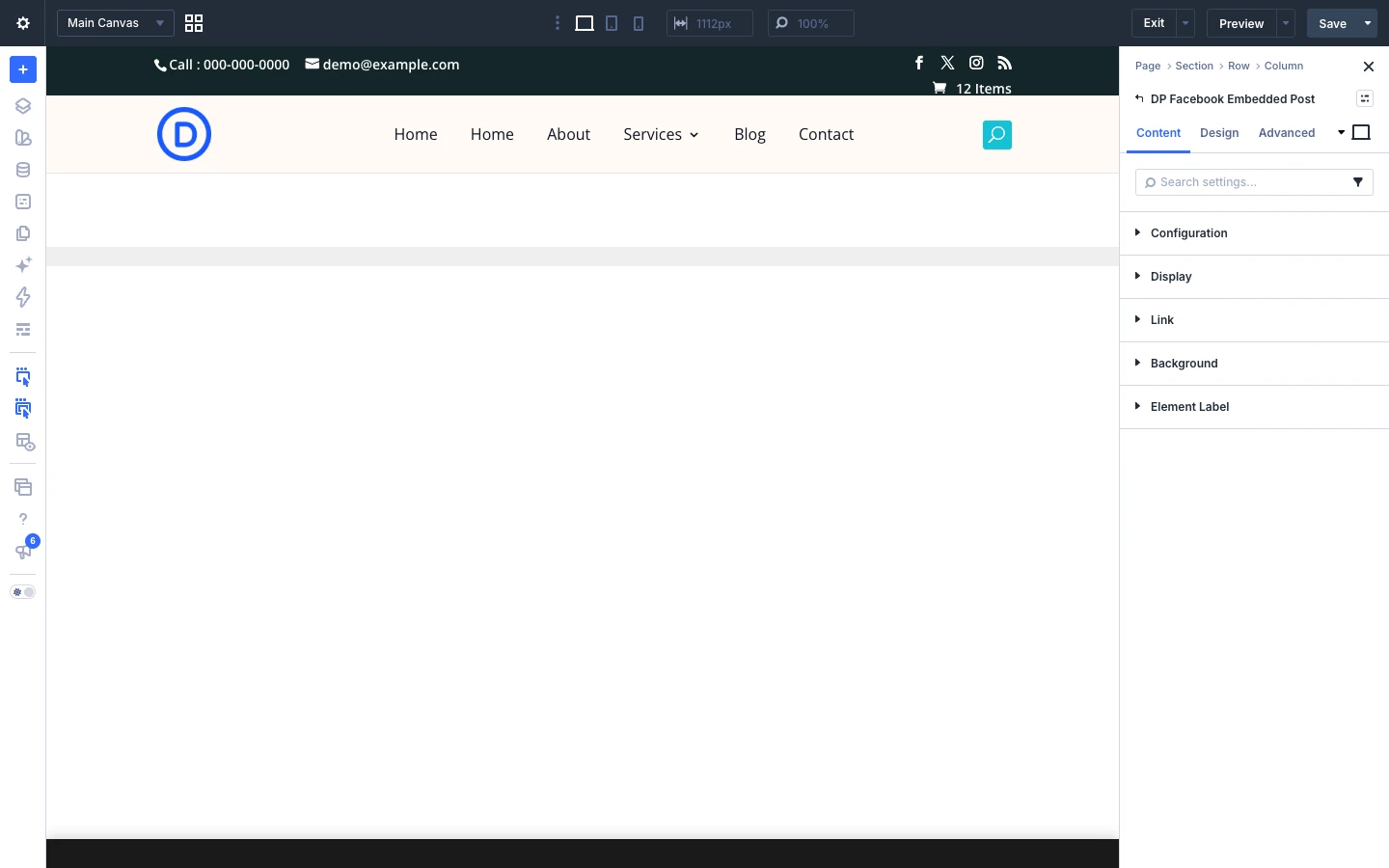Switch to the Advanced tab
The image size is (1389, 868).
point(1287,133)
